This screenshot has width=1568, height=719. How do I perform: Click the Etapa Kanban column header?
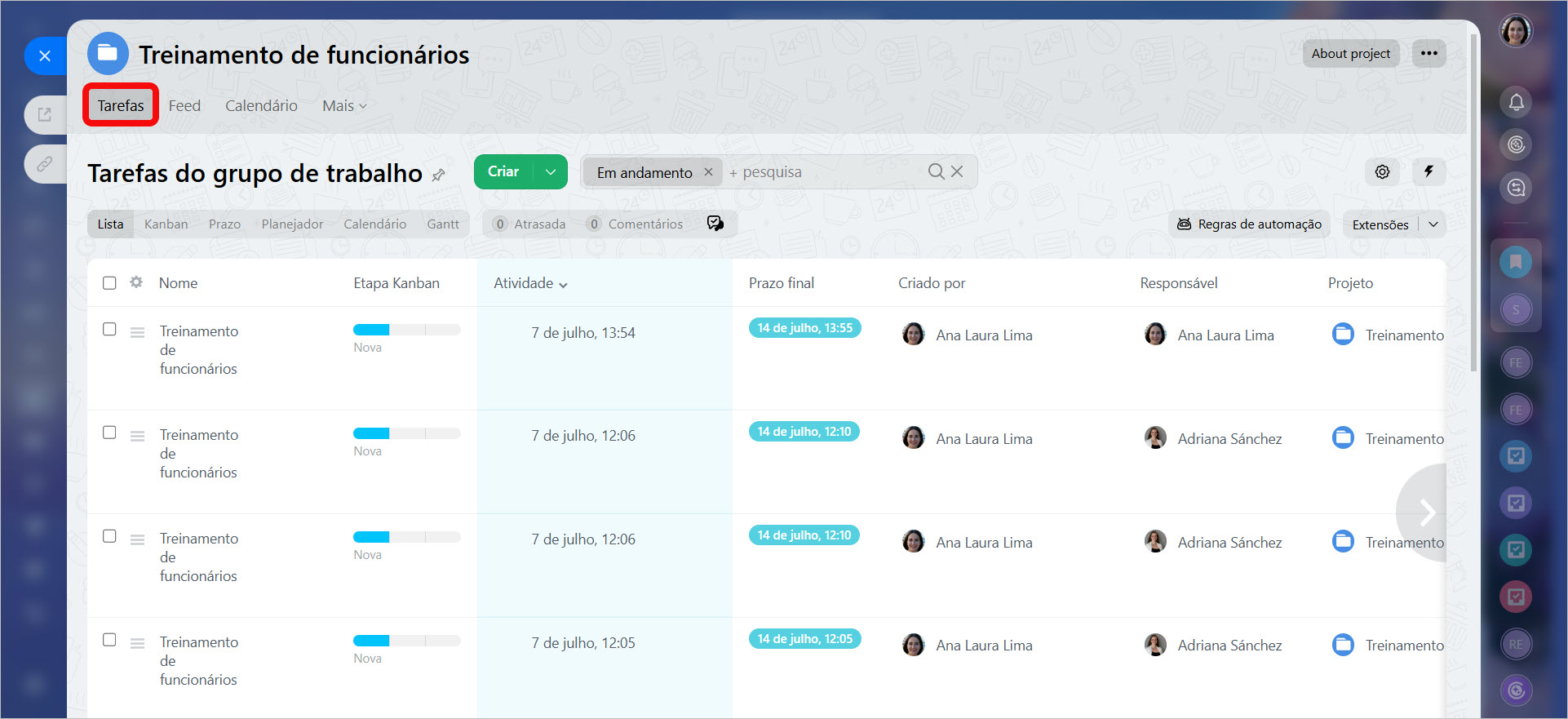coord(396,283)
